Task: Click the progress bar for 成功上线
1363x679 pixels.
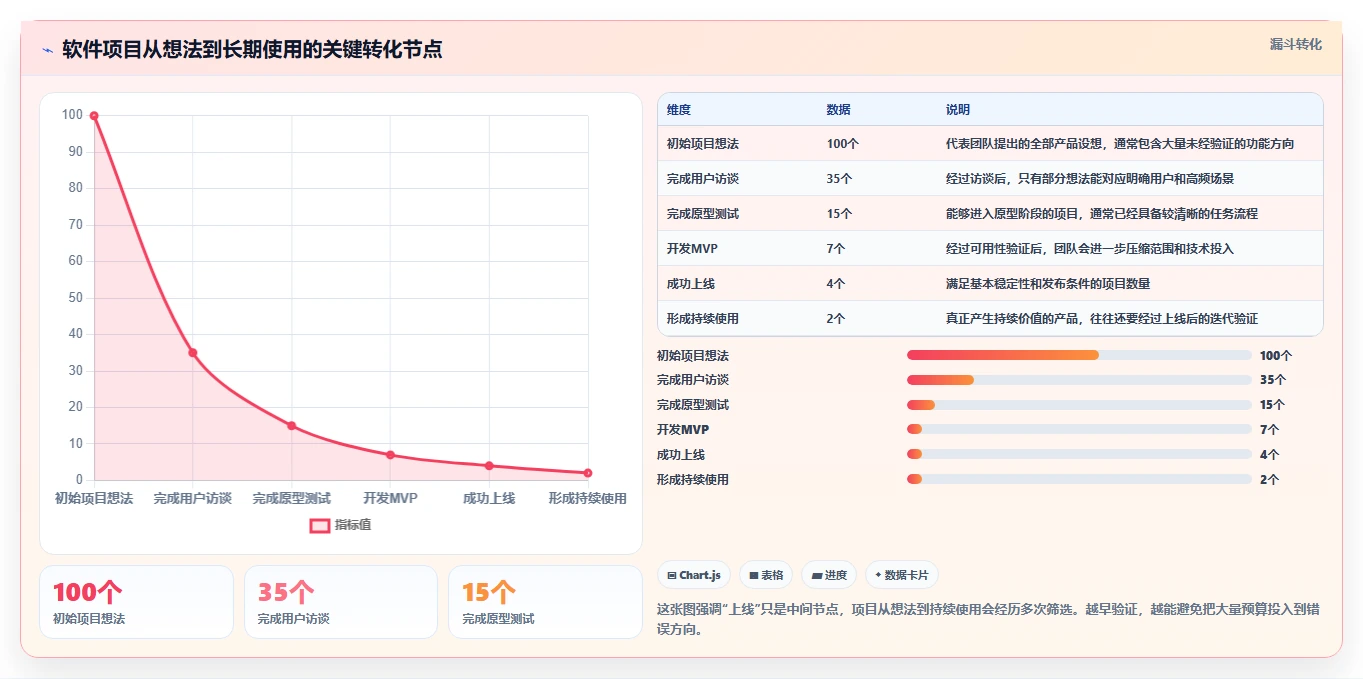Action: click(1079, 455)
